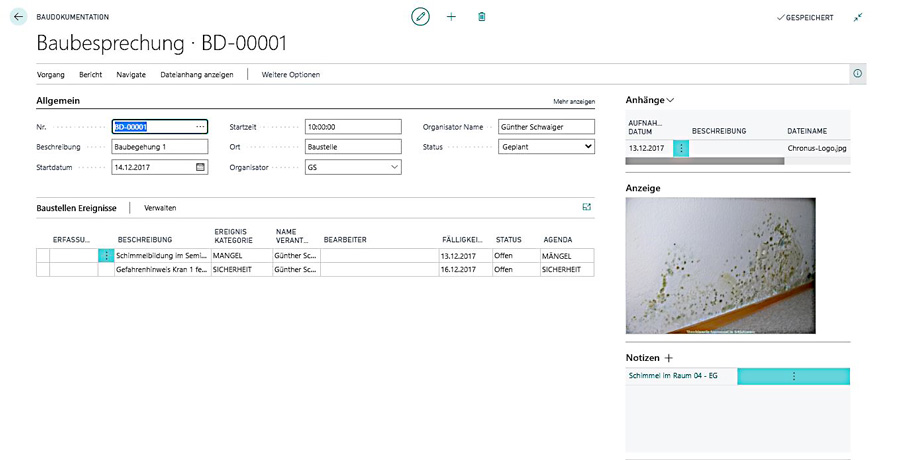
Task: Open the Bericht menu
Action: 91,75
